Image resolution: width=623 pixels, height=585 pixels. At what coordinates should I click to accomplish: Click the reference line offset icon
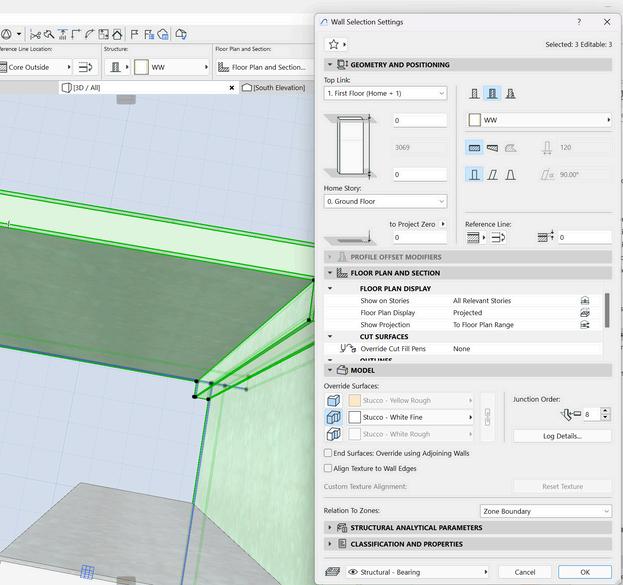[546, 236]
